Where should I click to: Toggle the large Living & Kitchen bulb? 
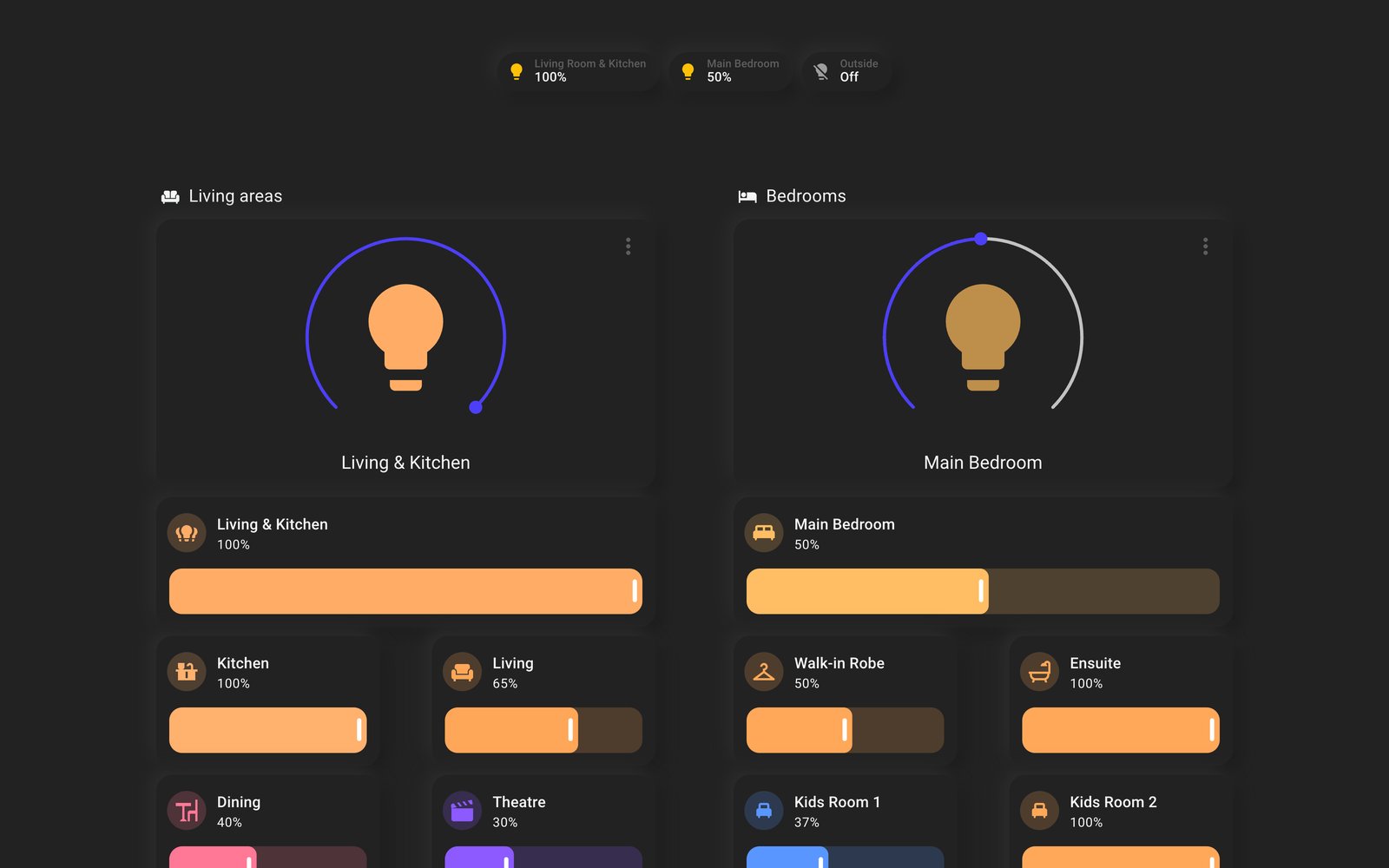click(405, 337)
